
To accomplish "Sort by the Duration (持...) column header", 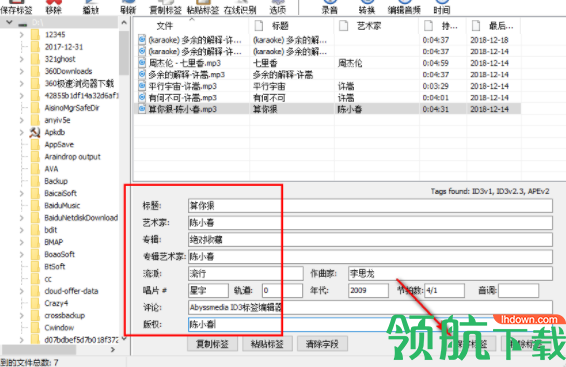I will (442, 26).
